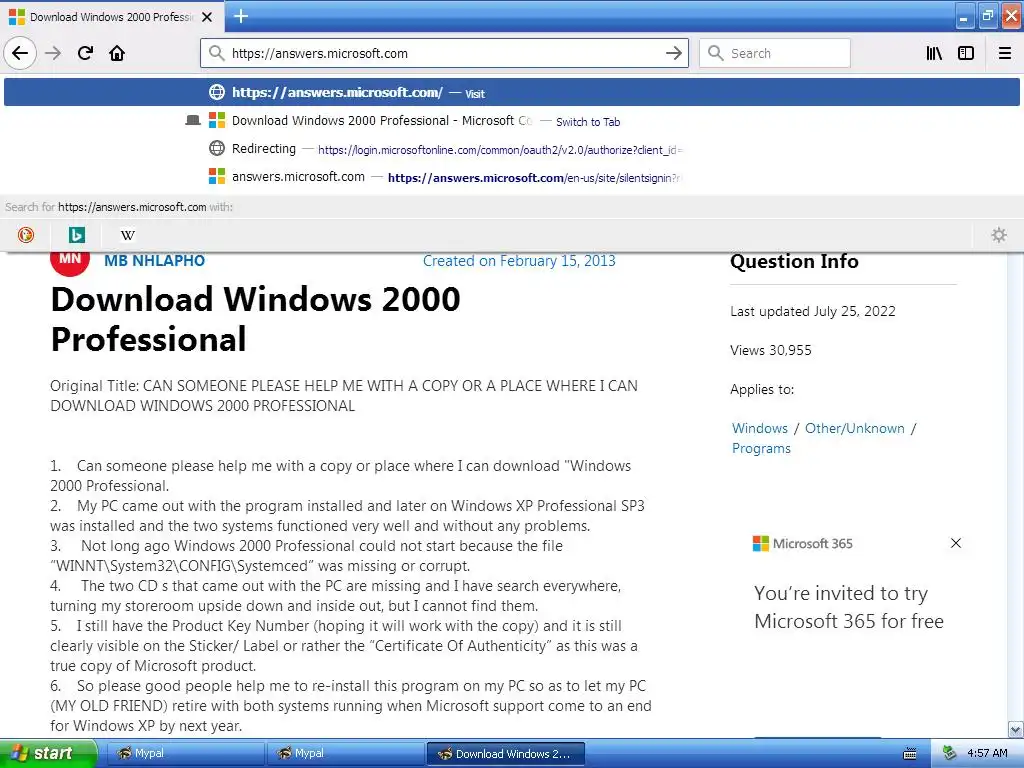Switch to first Mypal taskbar window
The width and height of the screenshot is (1024, 768).
[x=185, y=753]
